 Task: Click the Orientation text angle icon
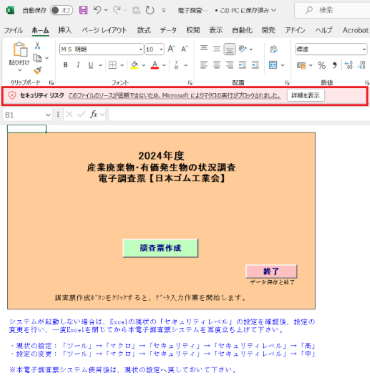pos(243,49)
